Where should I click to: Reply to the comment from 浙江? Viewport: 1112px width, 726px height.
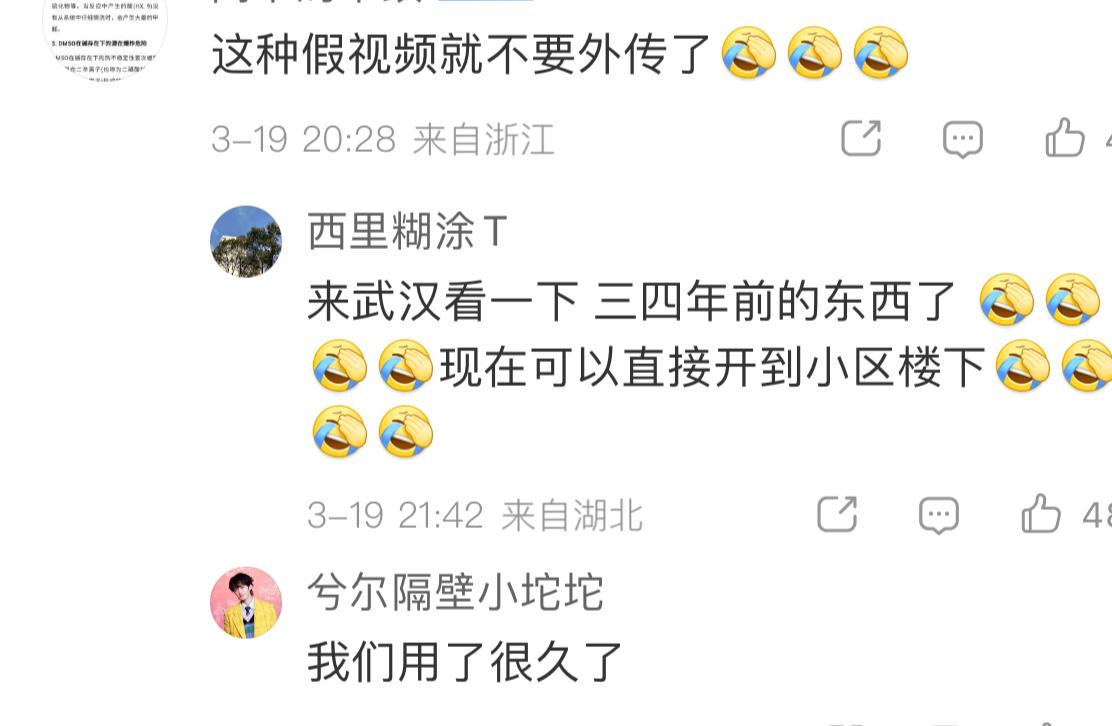962,139
